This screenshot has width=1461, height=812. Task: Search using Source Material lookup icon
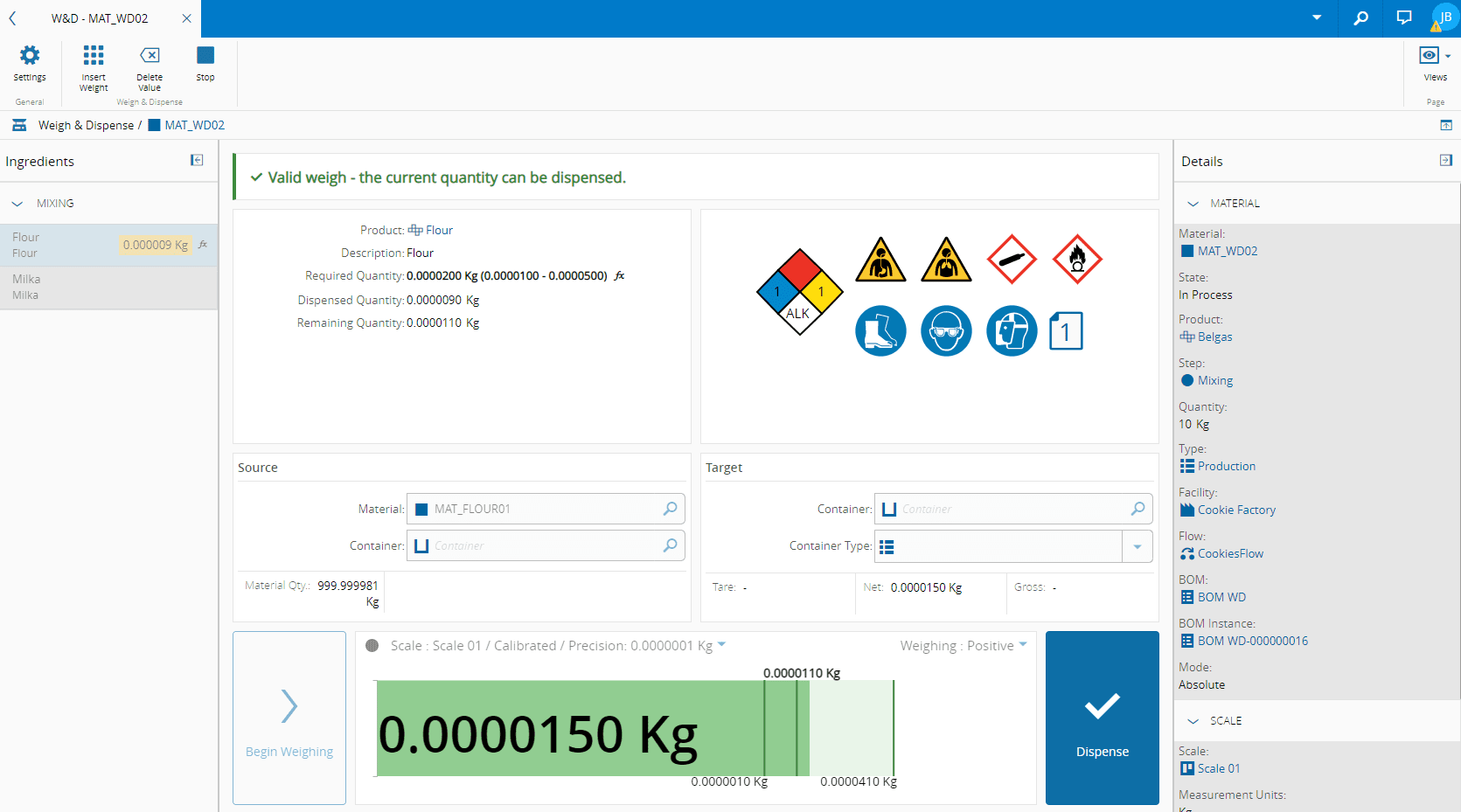click(x=670, y=509)
